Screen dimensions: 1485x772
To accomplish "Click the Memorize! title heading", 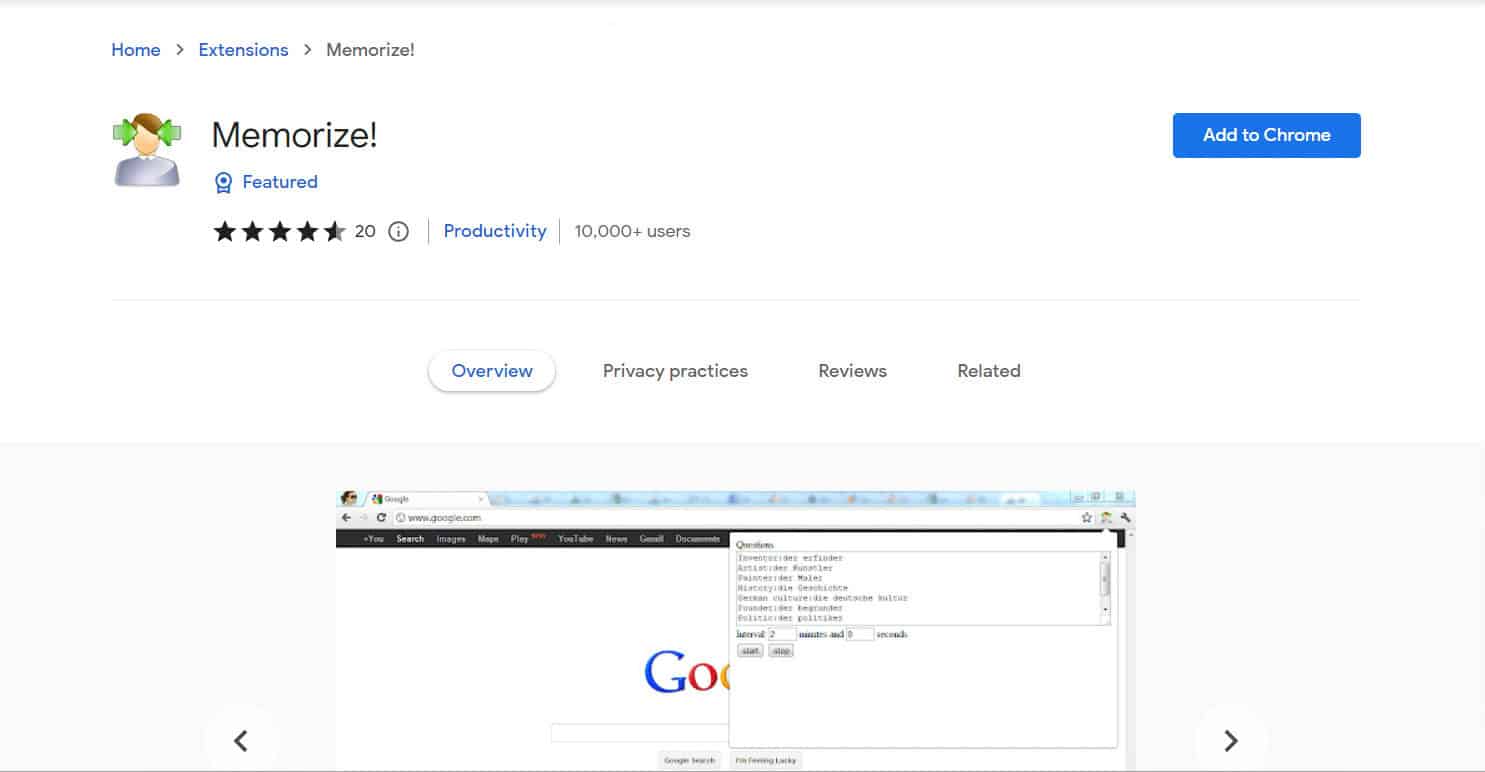I will 295,135.
